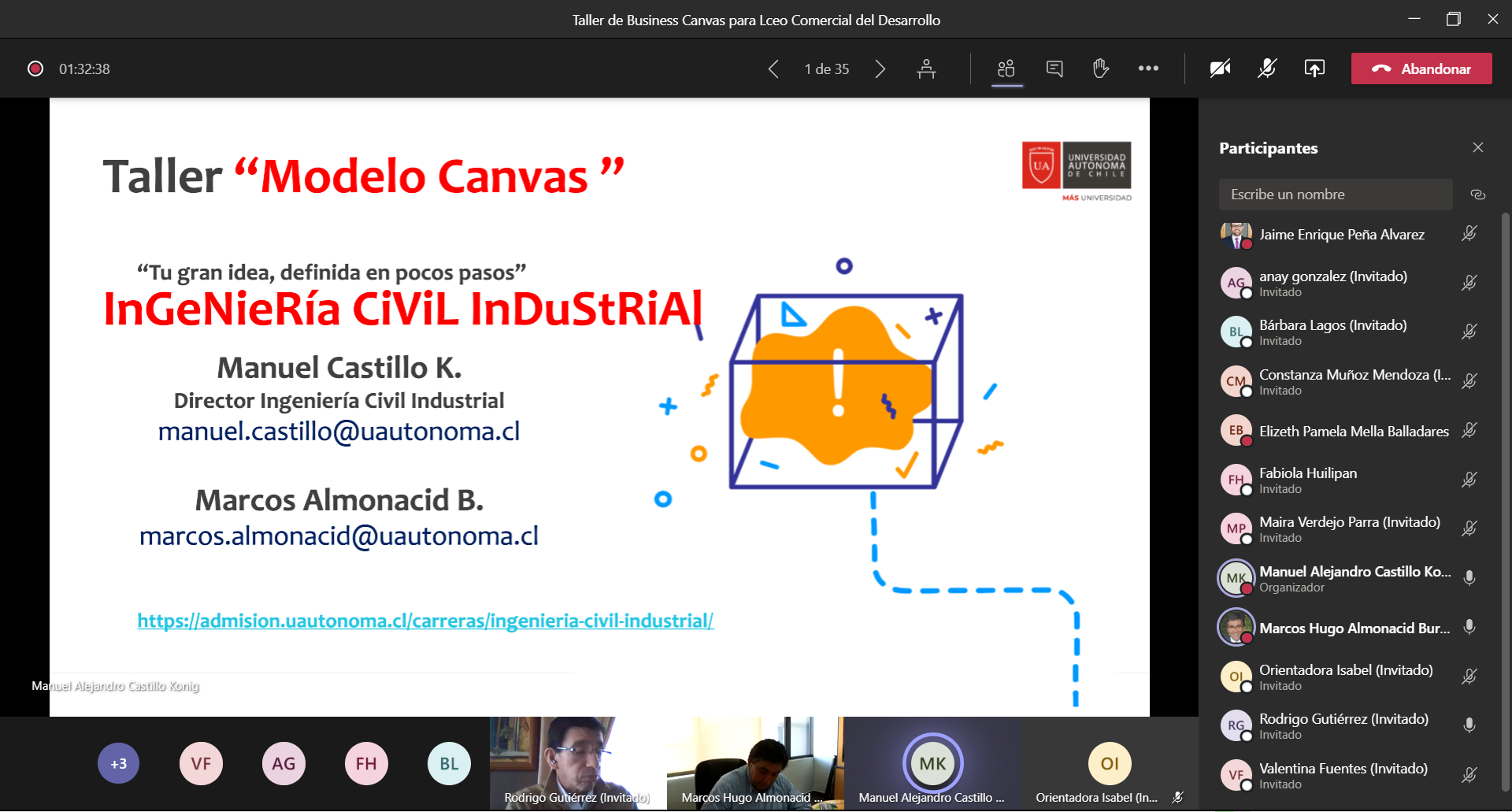Click Jaime Enrique Peña profile photo
The image size is (1512, 812).
coord(1236,234)
